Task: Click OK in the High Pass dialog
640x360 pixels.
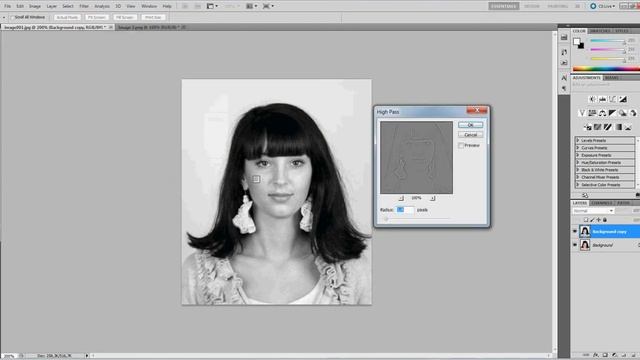Action: (470, 125)
